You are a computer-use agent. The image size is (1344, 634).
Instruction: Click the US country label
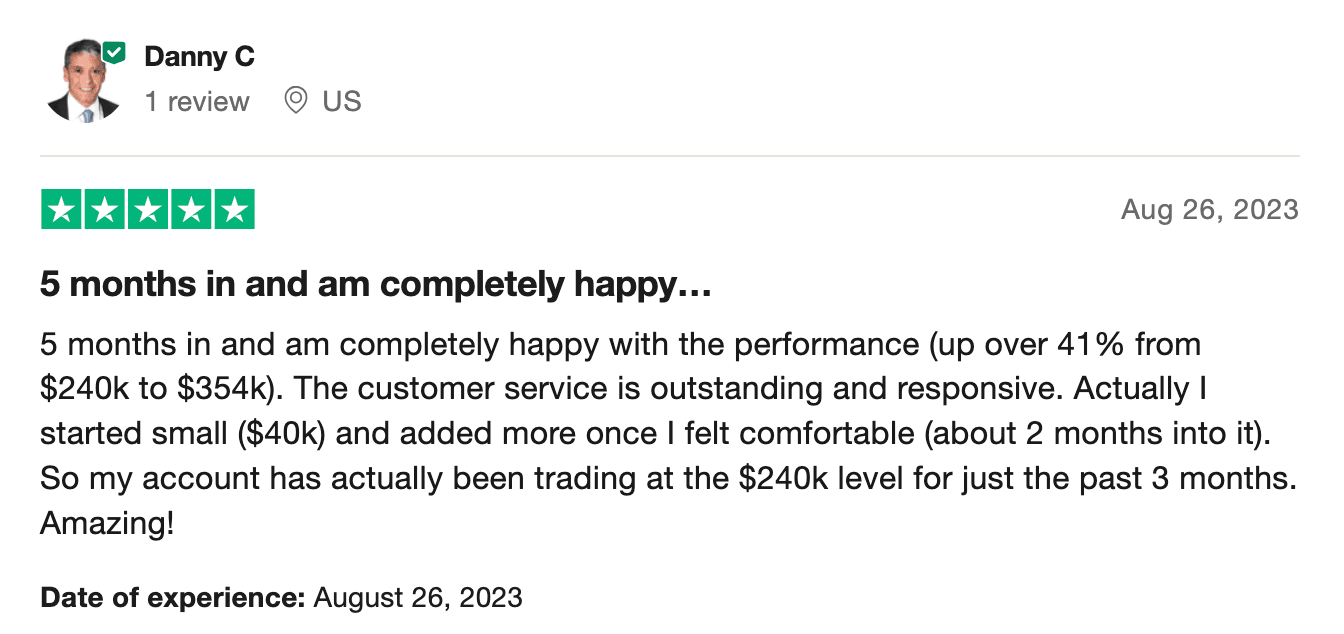click(341, 101)
